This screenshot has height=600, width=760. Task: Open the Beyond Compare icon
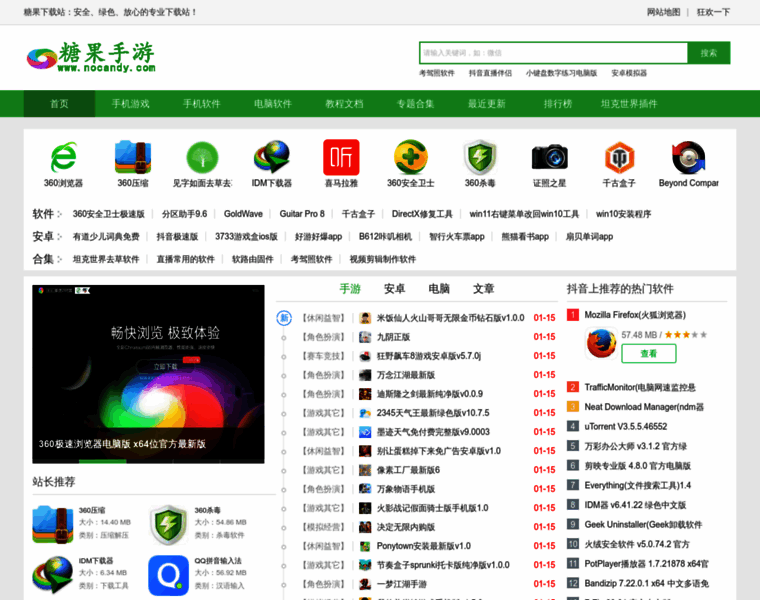click(x=688, y=157)
